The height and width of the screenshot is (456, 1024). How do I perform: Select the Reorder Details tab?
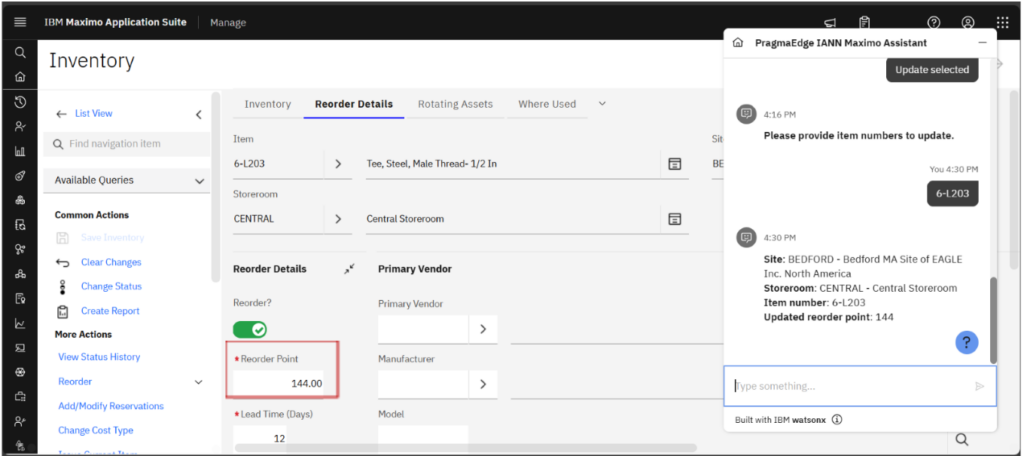pos(354,104)
